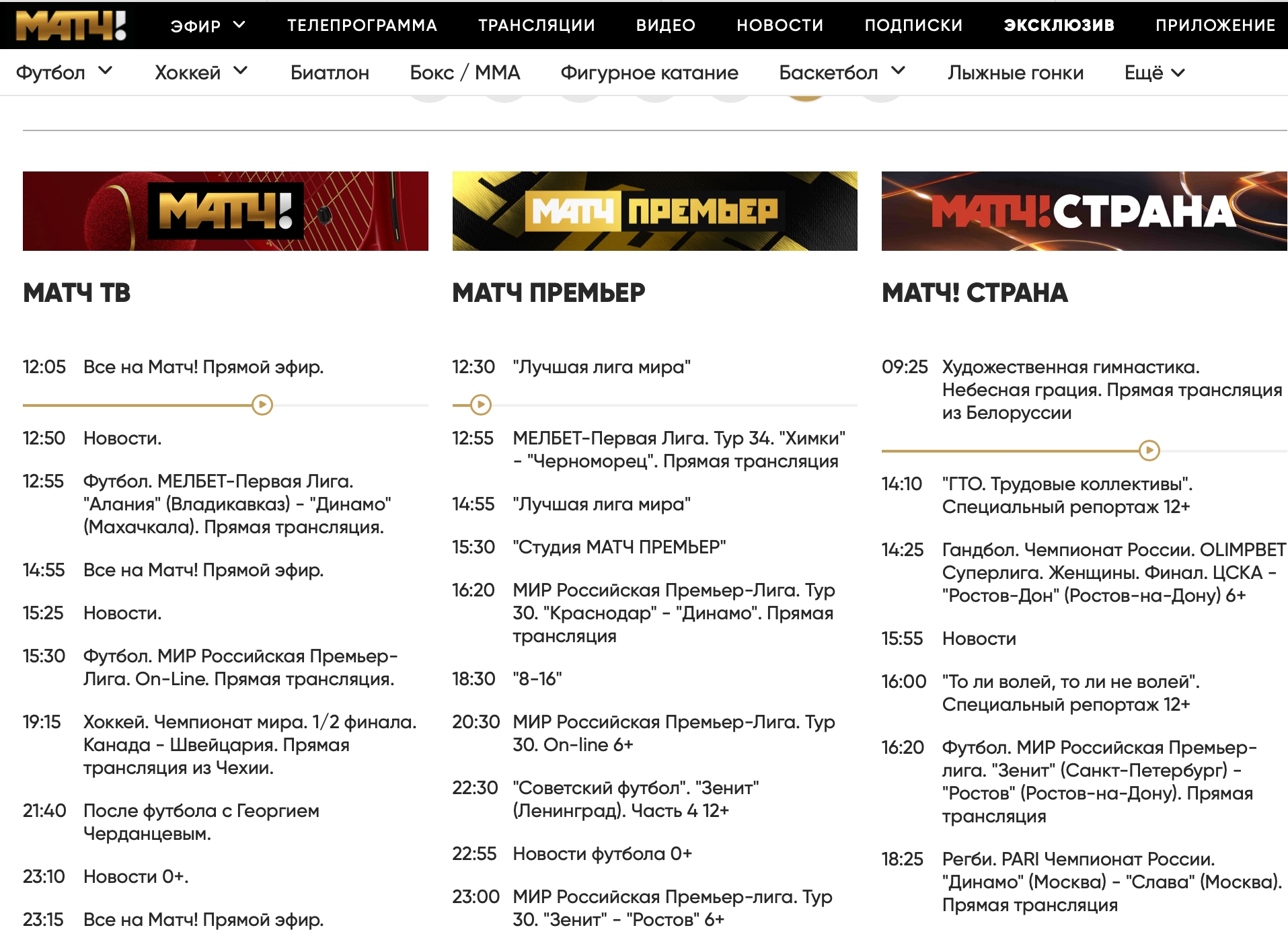The width and height of the screenshot is (1288, 934).
Task: Click the МАТЧ ПРЕМЬЕР channel banner
Action: (x=654, y=211)
